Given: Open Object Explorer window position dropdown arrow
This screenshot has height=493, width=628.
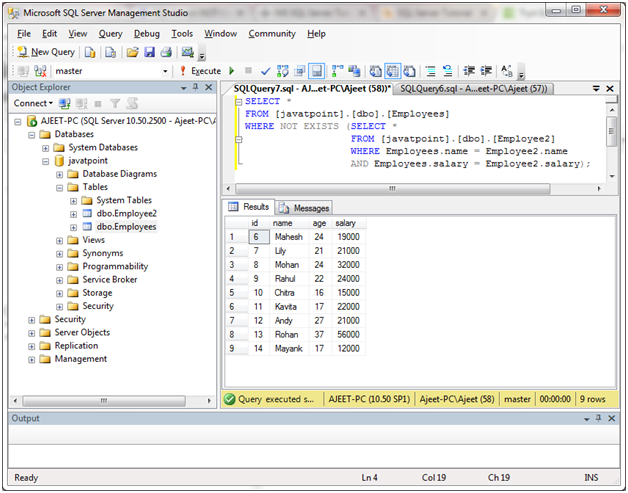Looking at the screenshot, I should (183, 88).
